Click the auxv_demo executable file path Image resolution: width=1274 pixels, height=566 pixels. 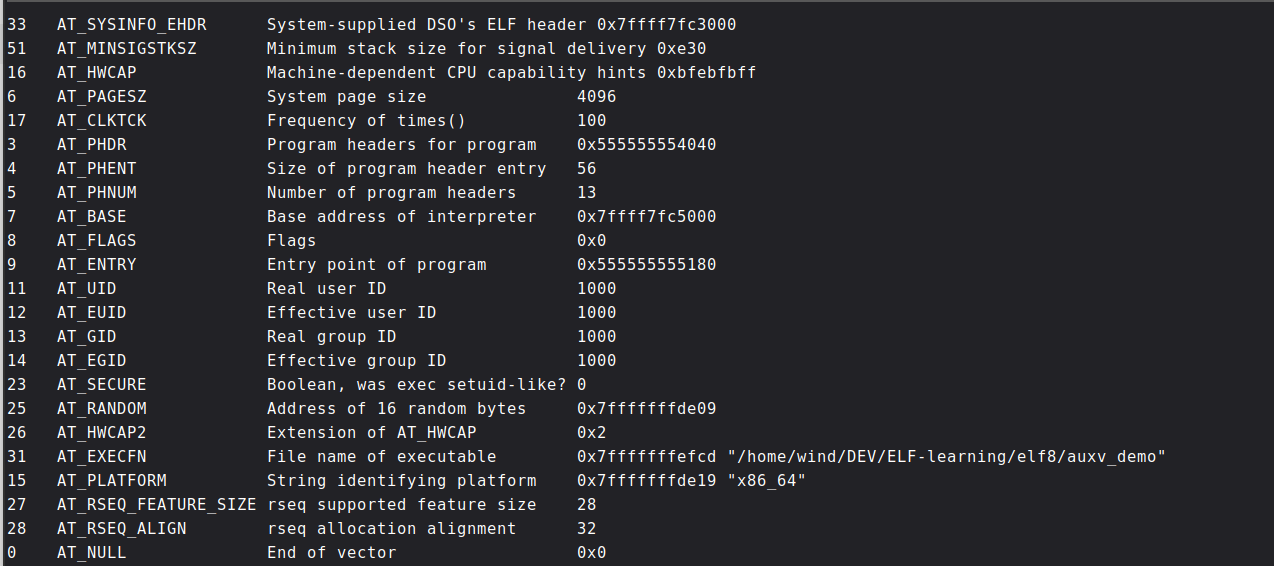pos(947,456)
